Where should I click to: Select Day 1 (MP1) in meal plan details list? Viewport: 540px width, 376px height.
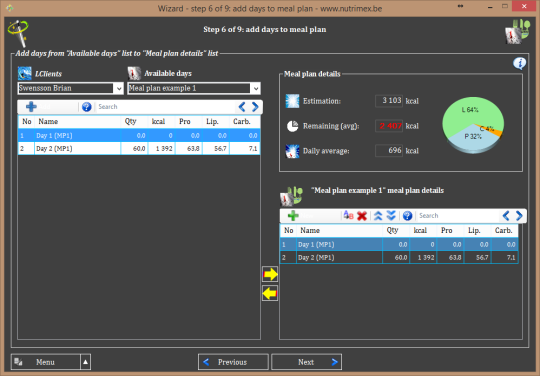coord(399,244)
